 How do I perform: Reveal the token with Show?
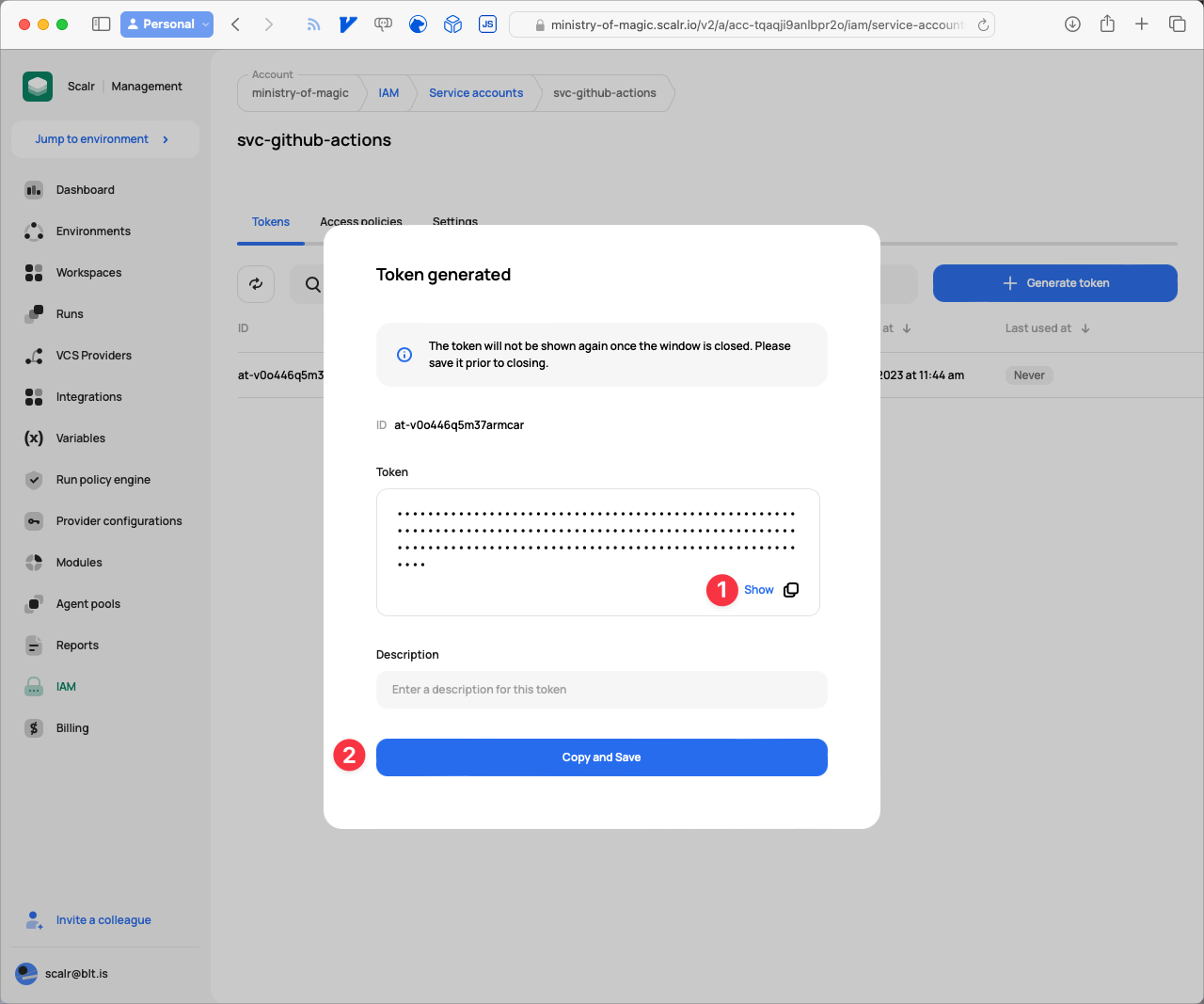click(759, 590)
